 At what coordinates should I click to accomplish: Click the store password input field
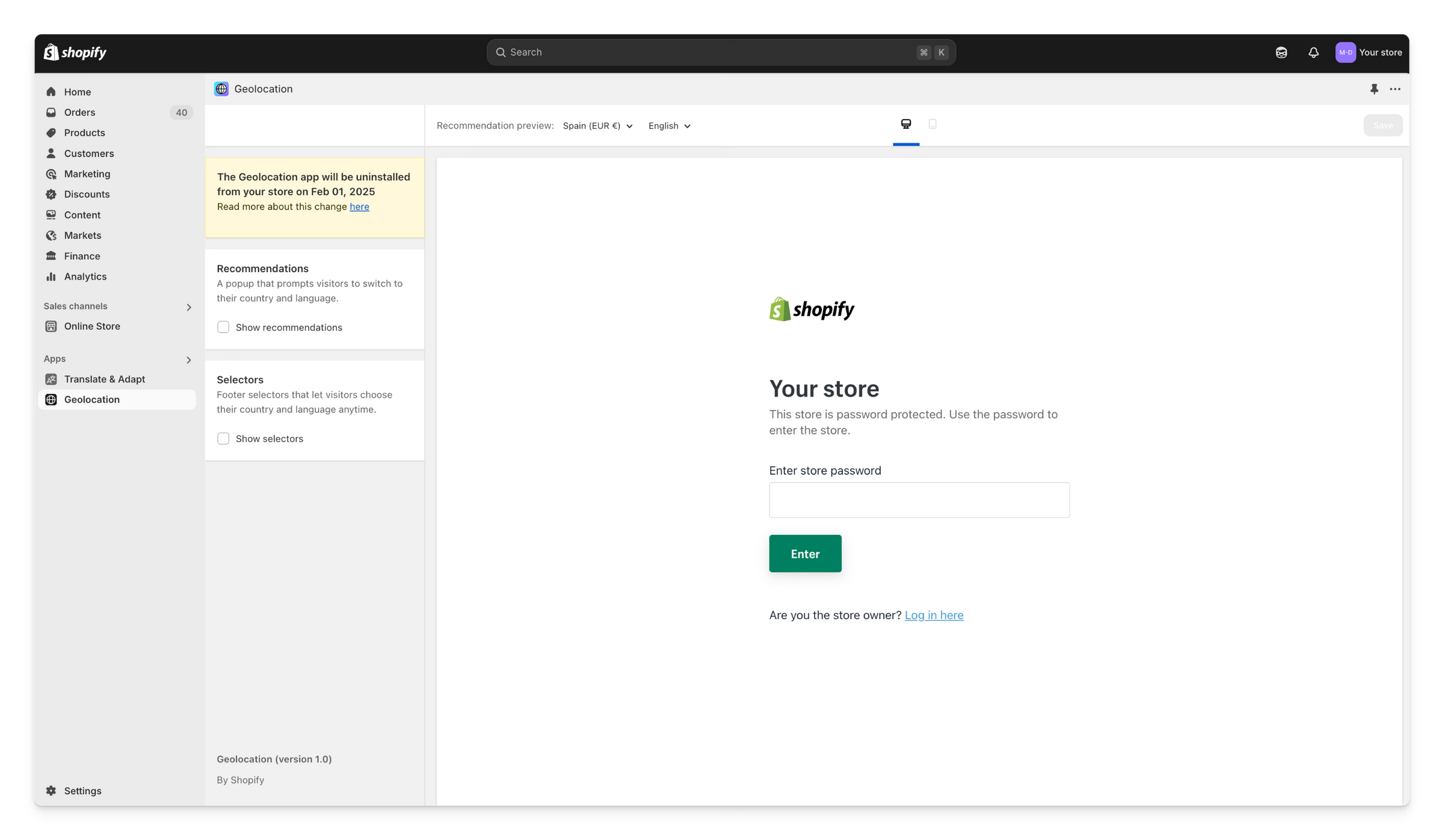click(919, 500)
